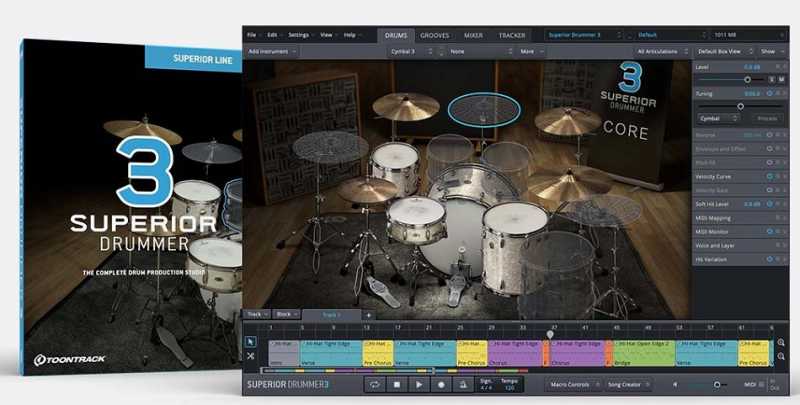Screen dimensions: 800x405
Task: Adjust the Tuning slider knob
Action: click(x=740, y=107)
